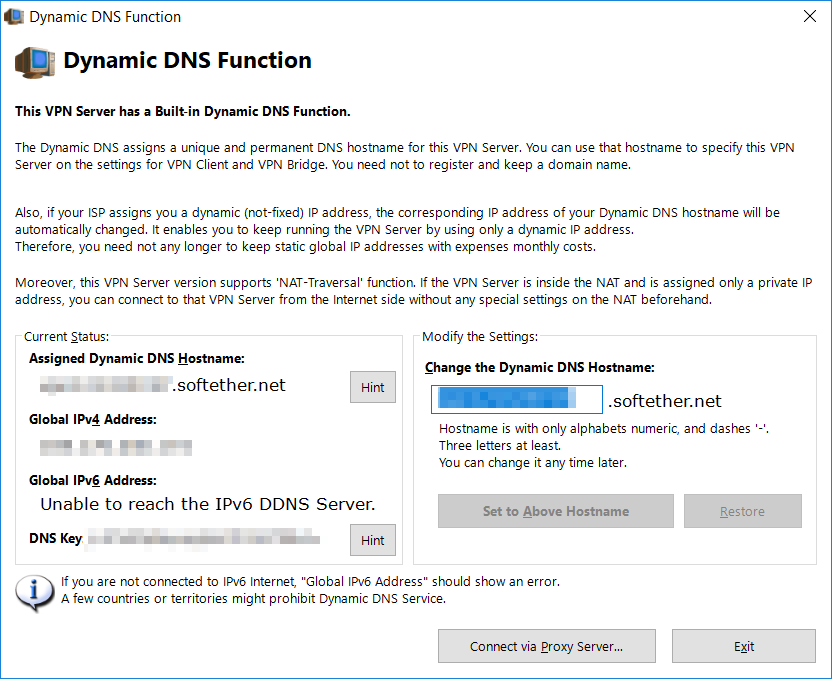Viewport: 832px width, 679px height.
Task: Click 'You can change it any time later.'
Action: [533, 463]
